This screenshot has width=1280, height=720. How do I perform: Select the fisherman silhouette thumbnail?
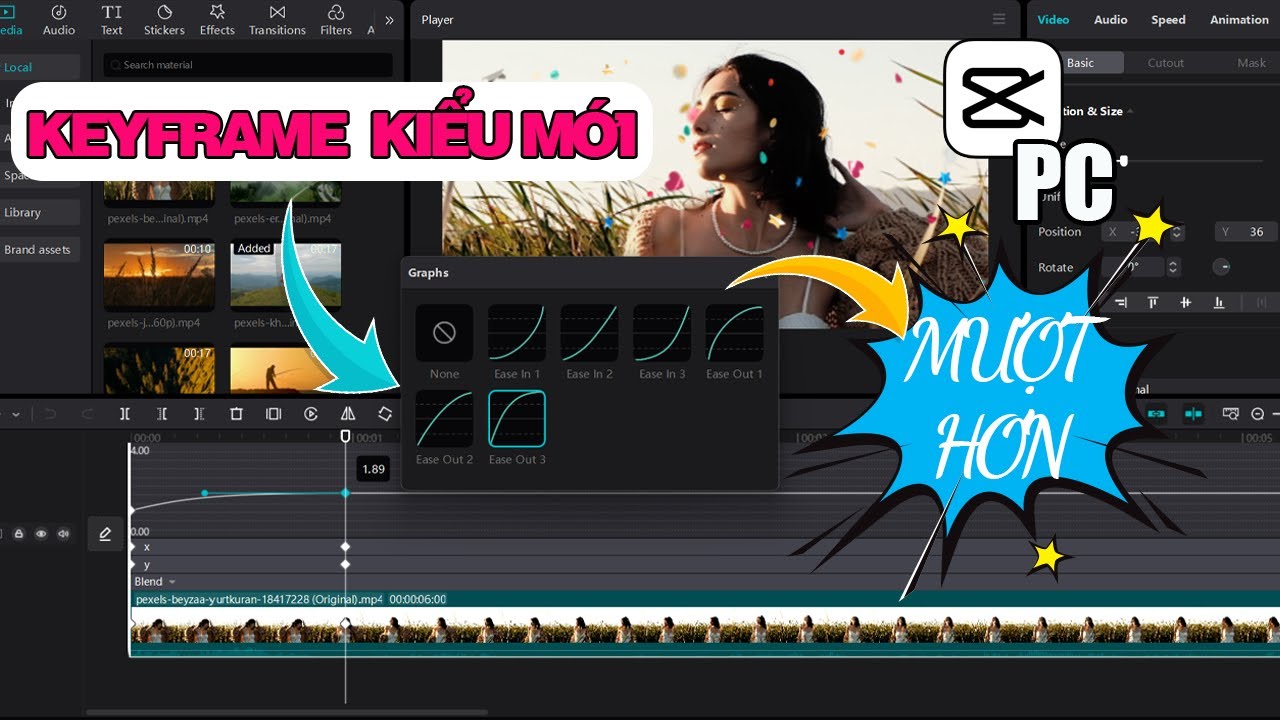(286, 369)
